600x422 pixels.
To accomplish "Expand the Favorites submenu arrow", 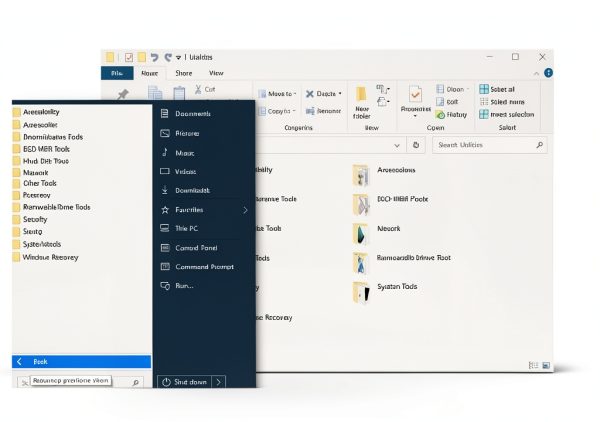I will tap(245, 210).
